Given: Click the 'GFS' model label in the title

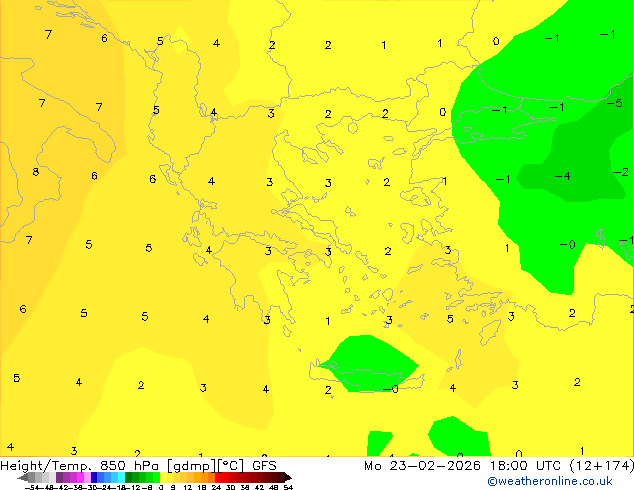Looking at the screenshot, I should click(264, 466).
